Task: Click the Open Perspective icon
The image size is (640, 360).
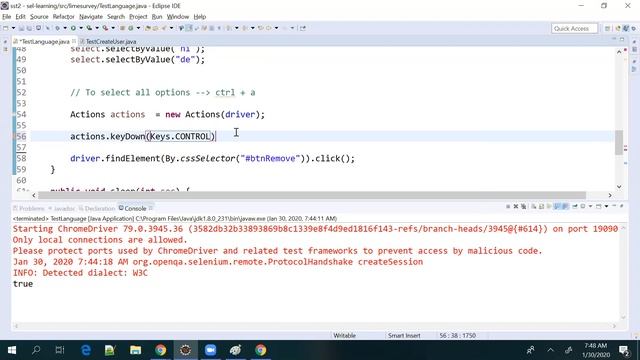Action: pyautogui.click(x=607, y=28)
